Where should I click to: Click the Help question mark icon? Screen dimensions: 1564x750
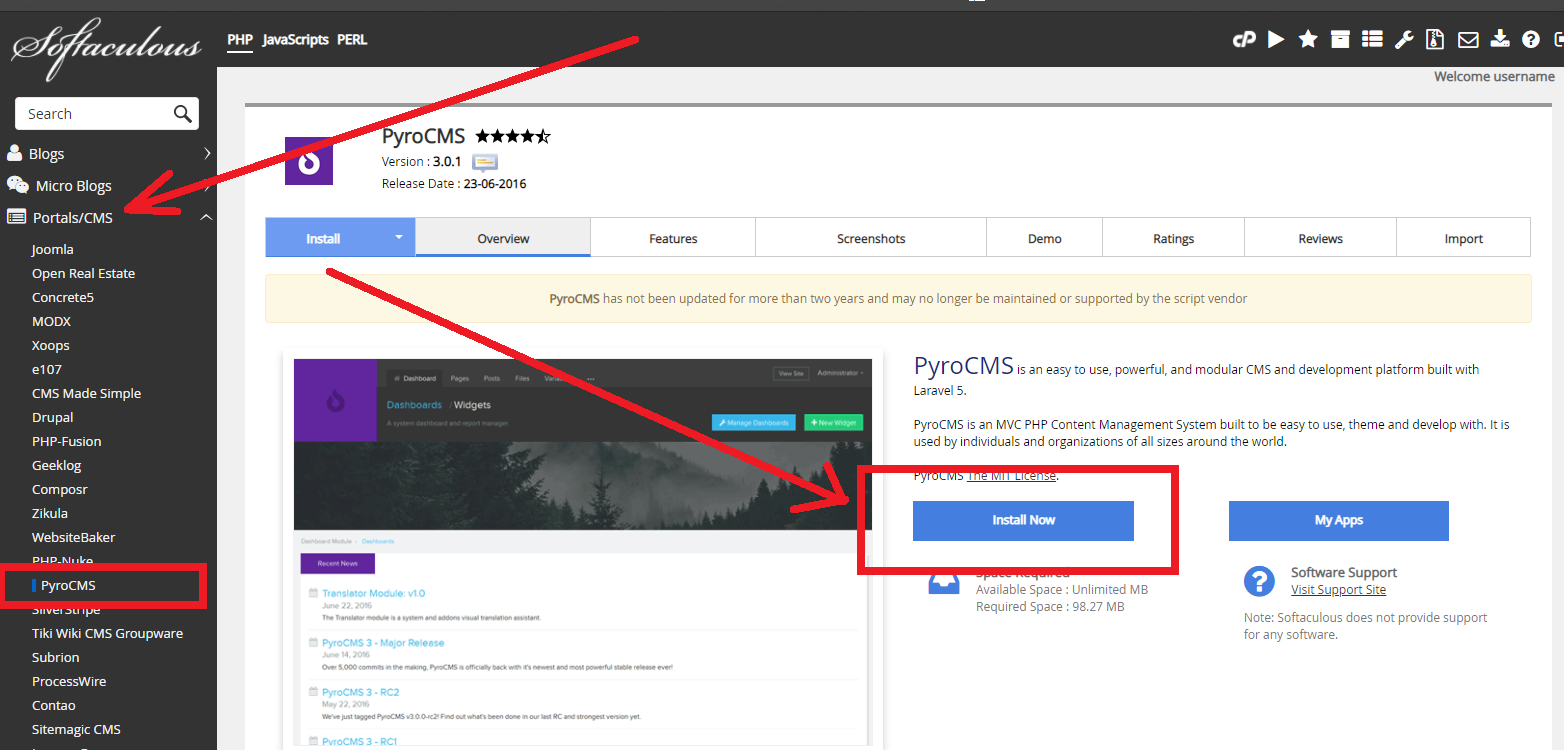(x=1531, y=39)
